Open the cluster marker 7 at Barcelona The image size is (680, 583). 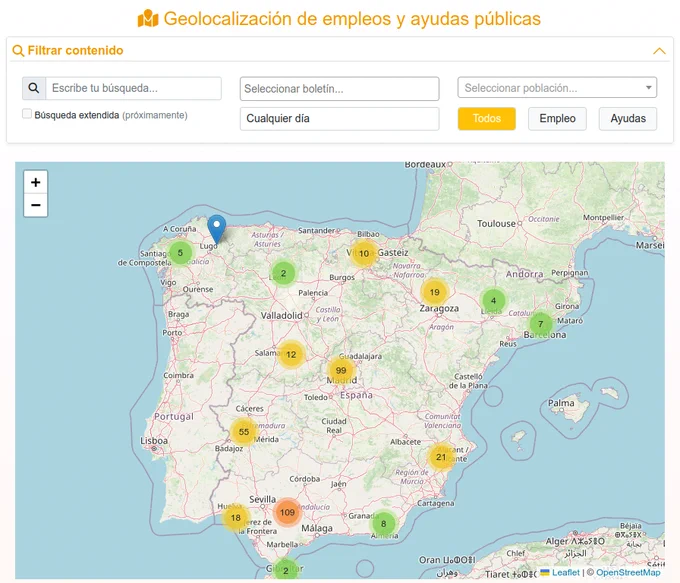540,324
